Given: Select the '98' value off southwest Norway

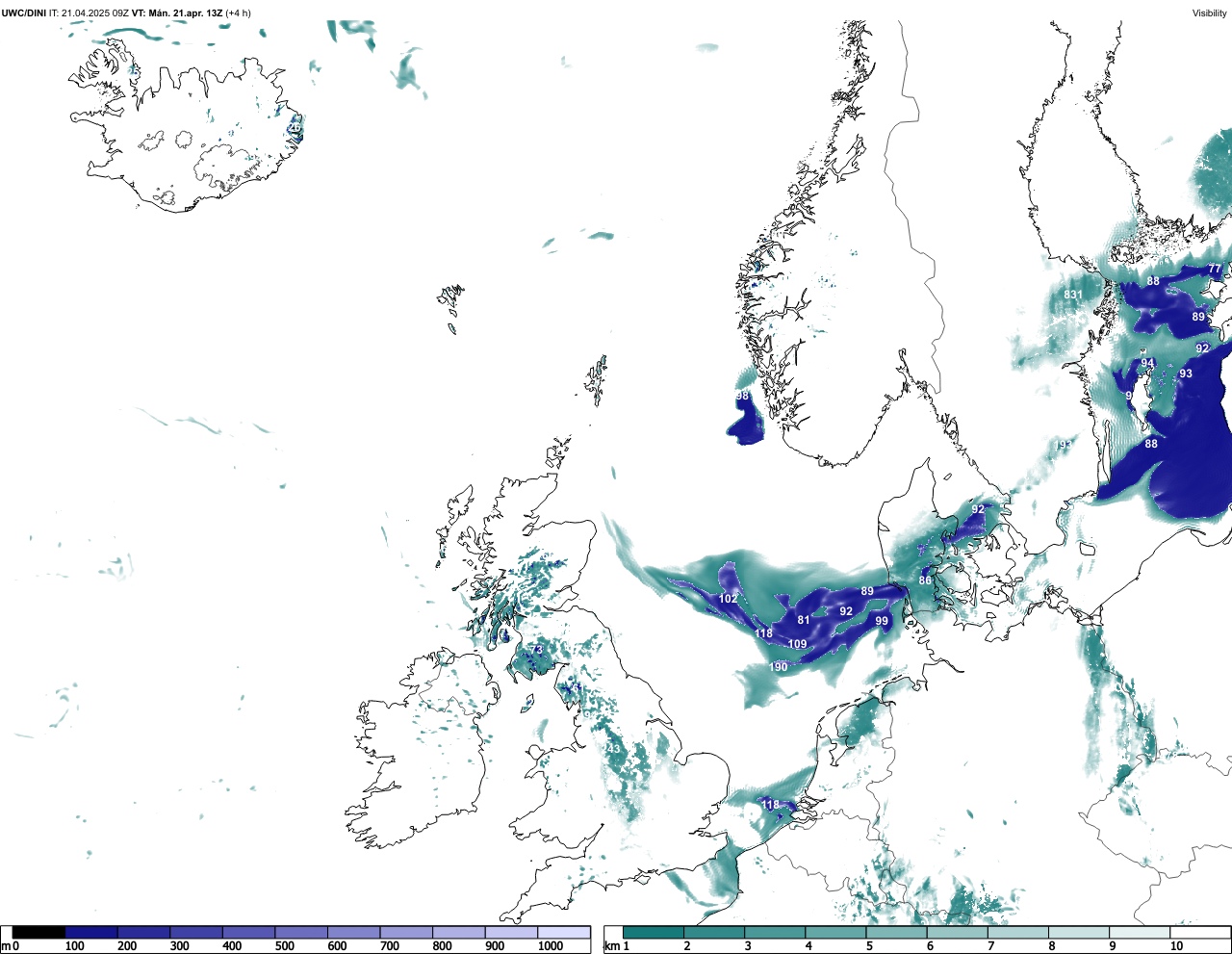Looking at the screenshot, I should (742, 396).
